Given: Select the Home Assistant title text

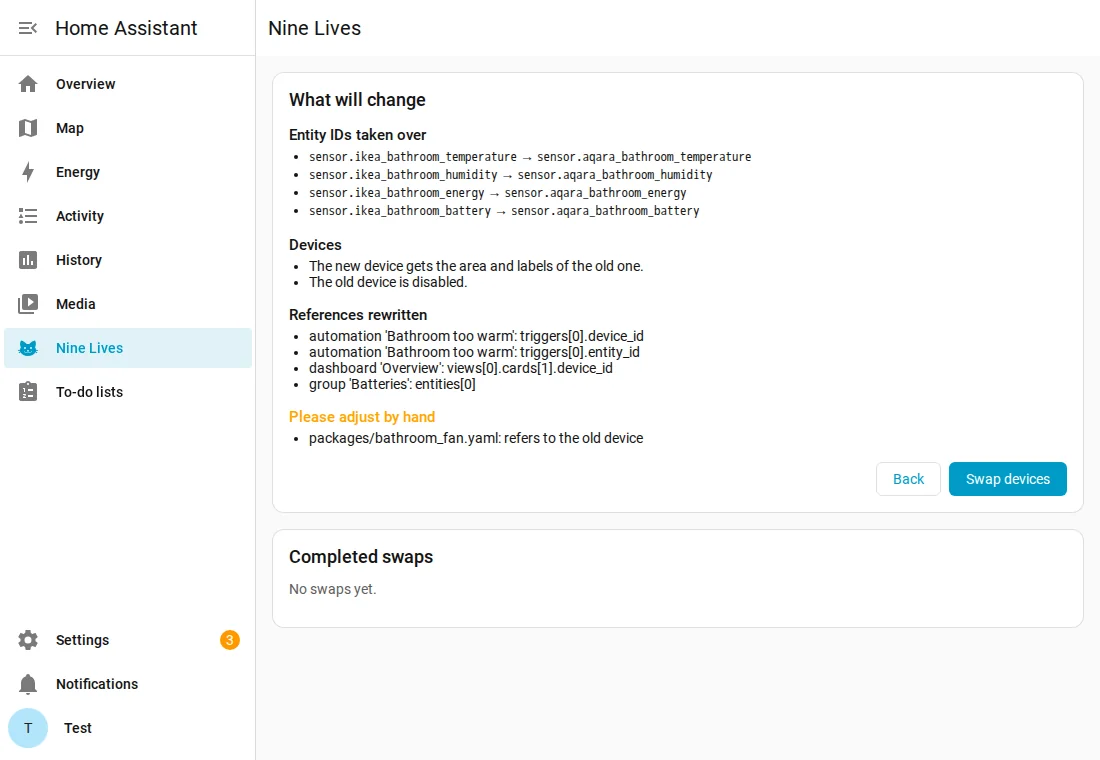Looking at the screenshot, I should click(x=126, y=28).
